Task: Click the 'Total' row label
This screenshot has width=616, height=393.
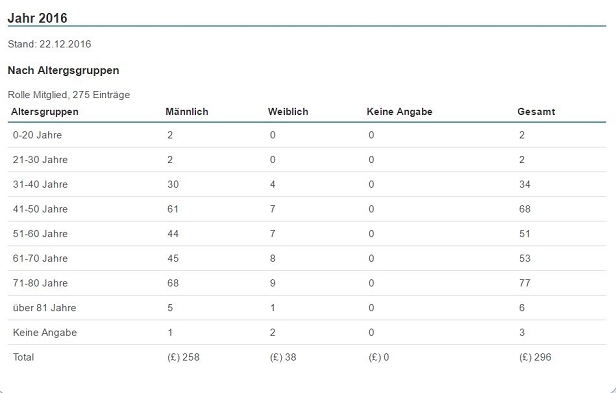Action: (x=24, y=357)
